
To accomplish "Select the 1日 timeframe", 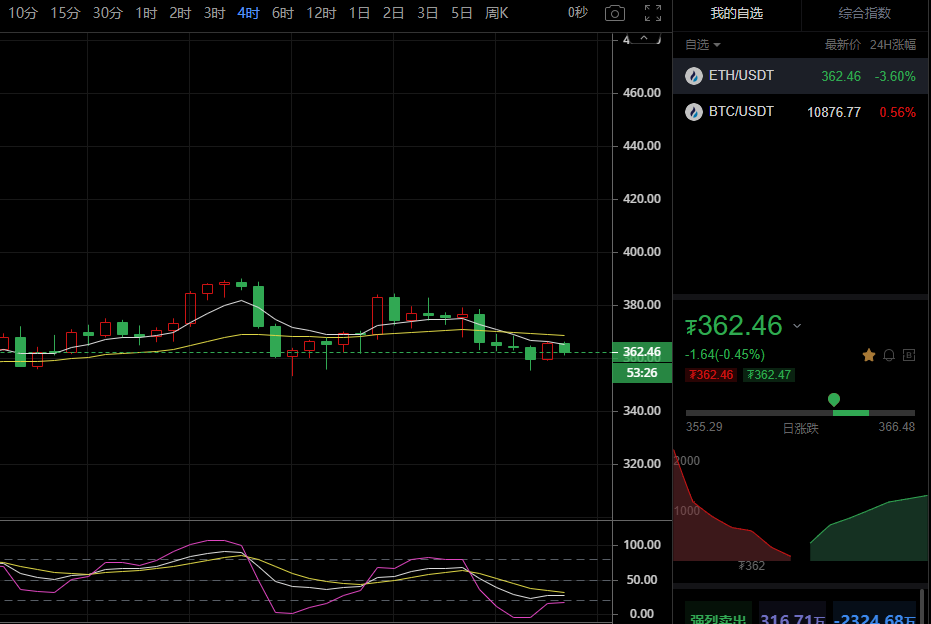I will point(359,13).
